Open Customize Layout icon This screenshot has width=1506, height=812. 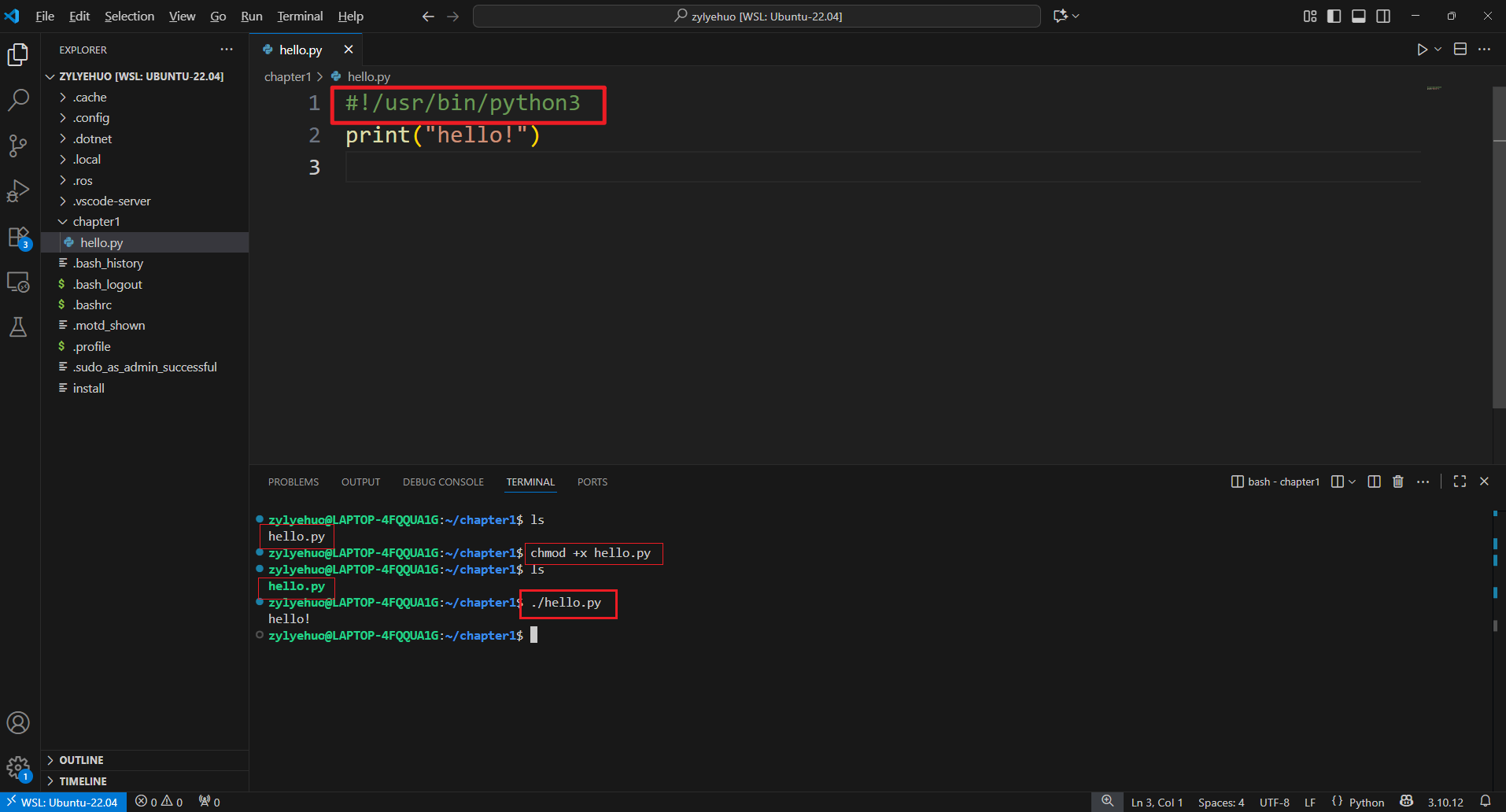pos(1310,17)
